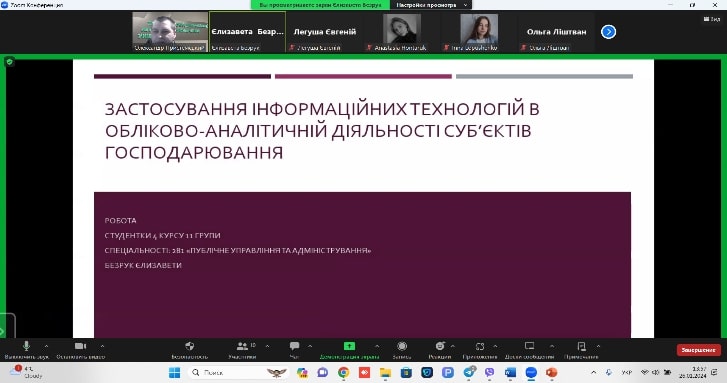Screen dimensions: 727x383
Task: Open File Explorer from taskbar
Action: click(385, 372)
